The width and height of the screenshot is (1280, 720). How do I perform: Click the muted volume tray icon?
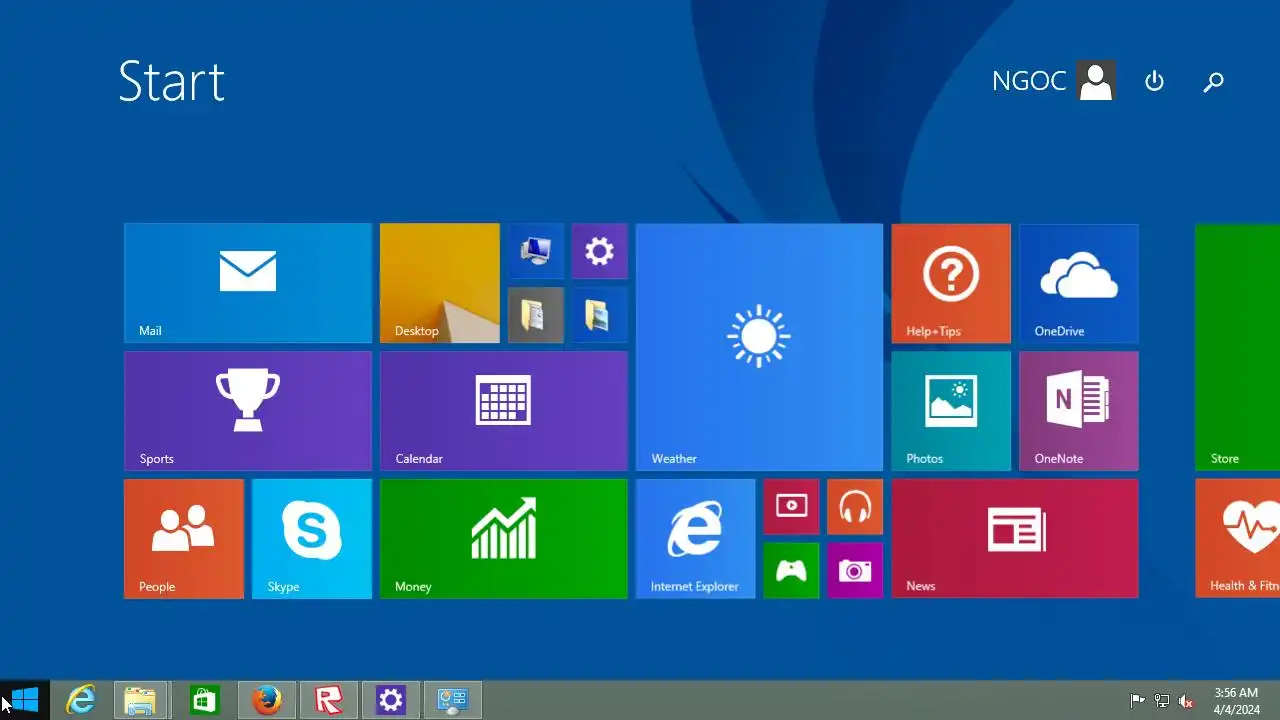click(x=1187, y=701)
